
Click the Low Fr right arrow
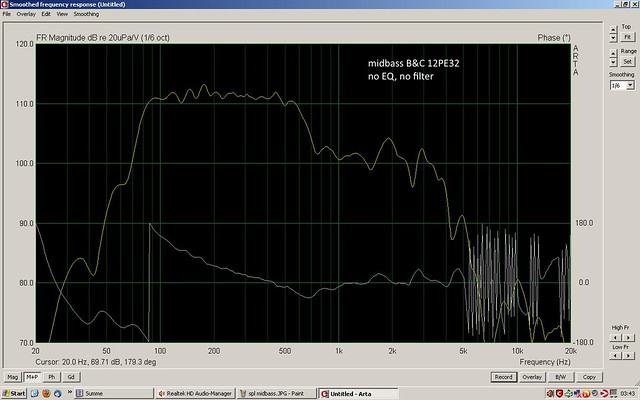[630, 356]
